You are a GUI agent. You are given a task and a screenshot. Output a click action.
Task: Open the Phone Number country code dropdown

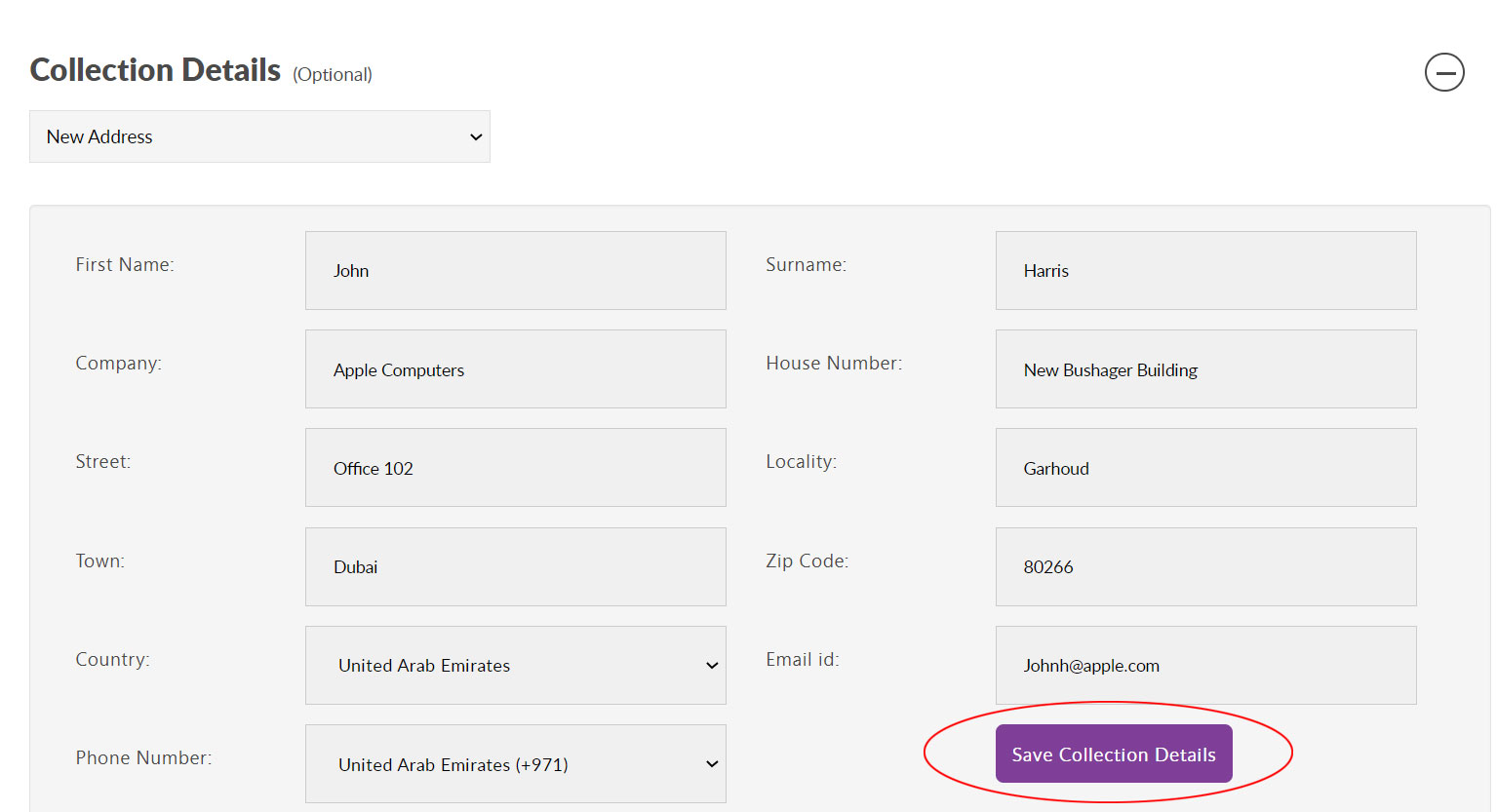pyautogui.click(x=515, y=764)
